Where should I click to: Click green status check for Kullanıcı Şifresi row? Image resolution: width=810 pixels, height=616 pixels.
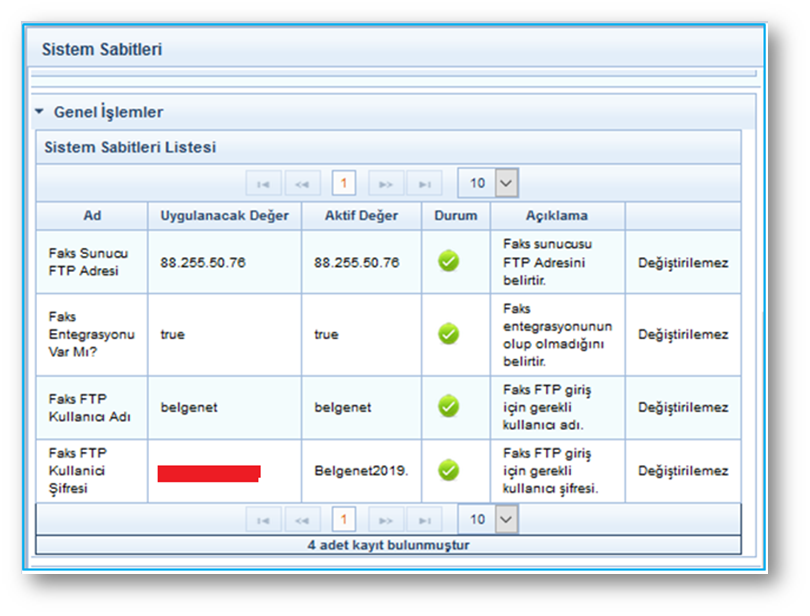pos(449,470)
